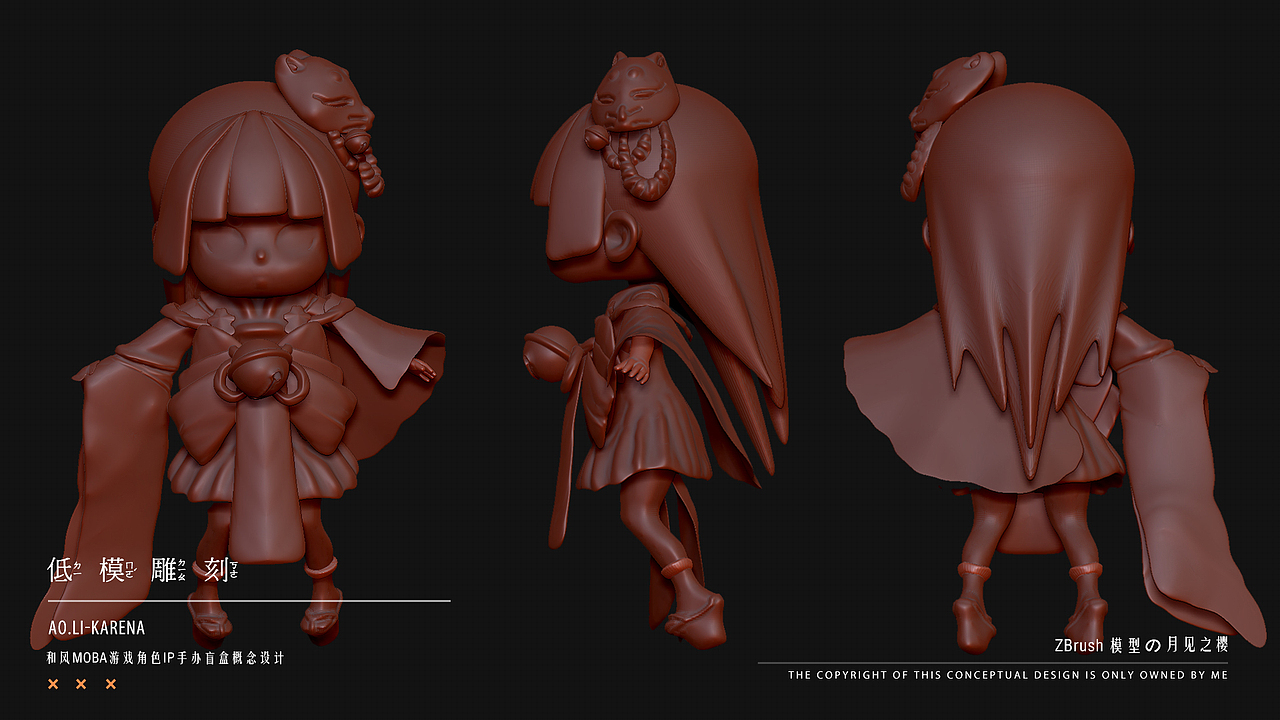Click the "低模雕刻" title text
The height and width of the screenshot is (720, 1280).
142,570
